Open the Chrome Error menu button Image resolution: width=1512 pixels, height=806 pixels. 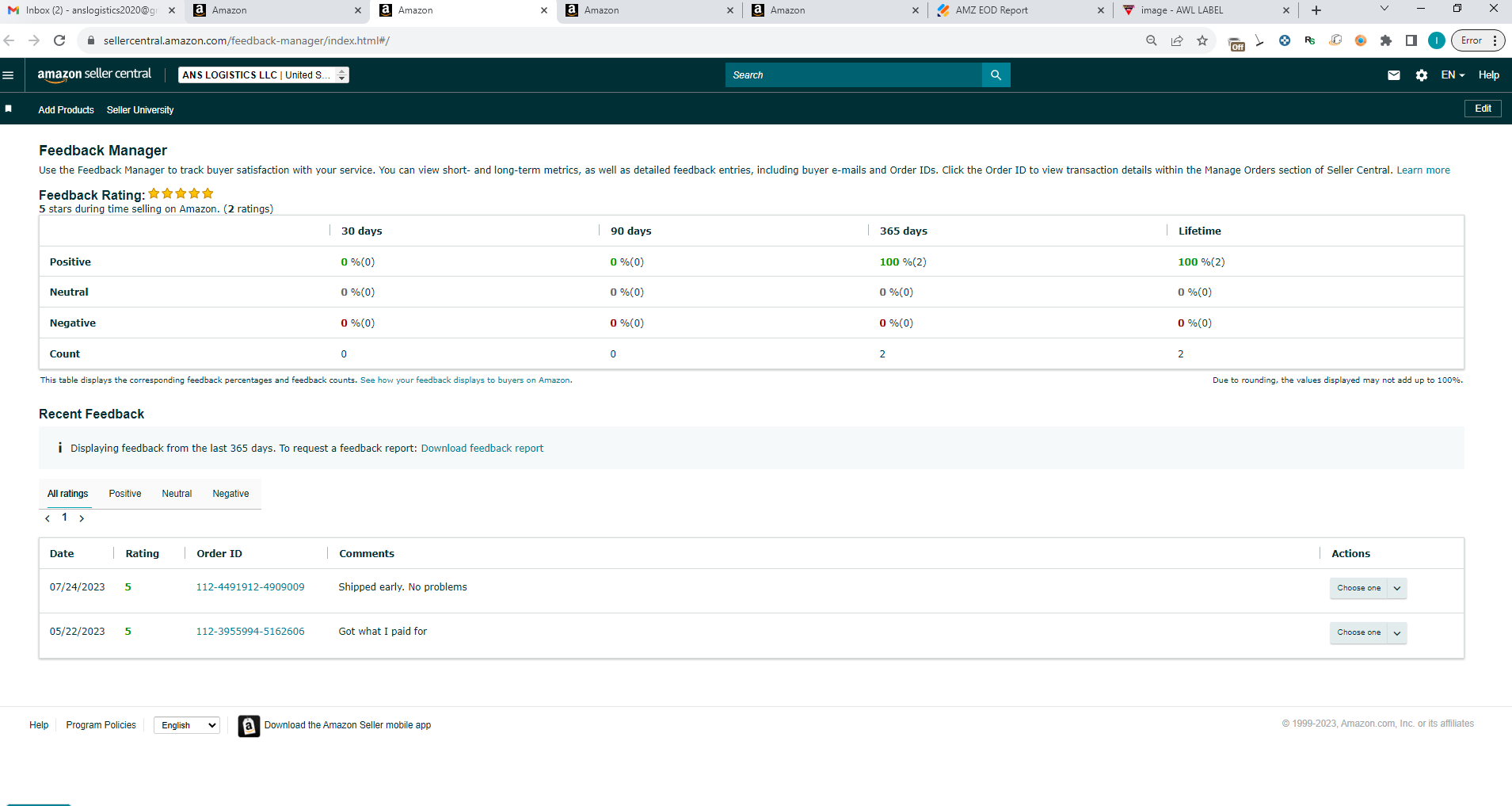click(1477, 40)
